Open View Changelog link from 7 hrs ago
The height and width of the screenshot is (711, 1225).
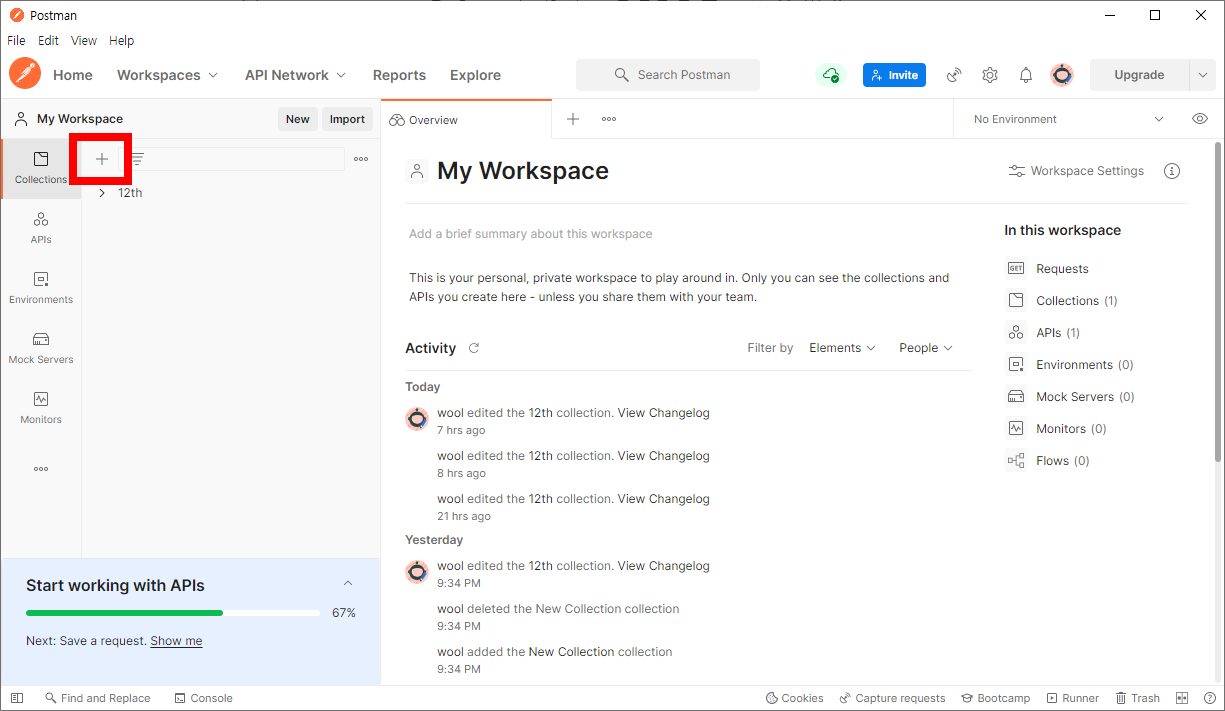coord(663,413)
